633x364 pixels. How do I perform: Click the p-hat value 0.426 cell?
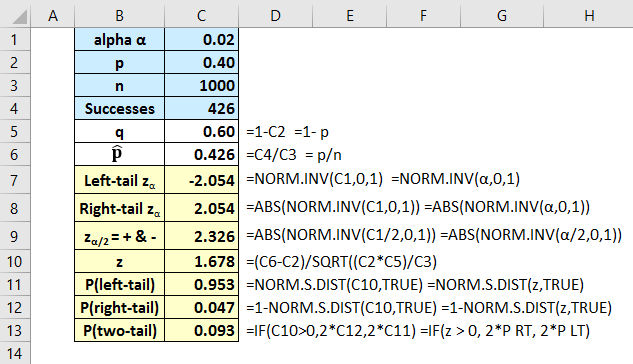(x=201, y=155)
